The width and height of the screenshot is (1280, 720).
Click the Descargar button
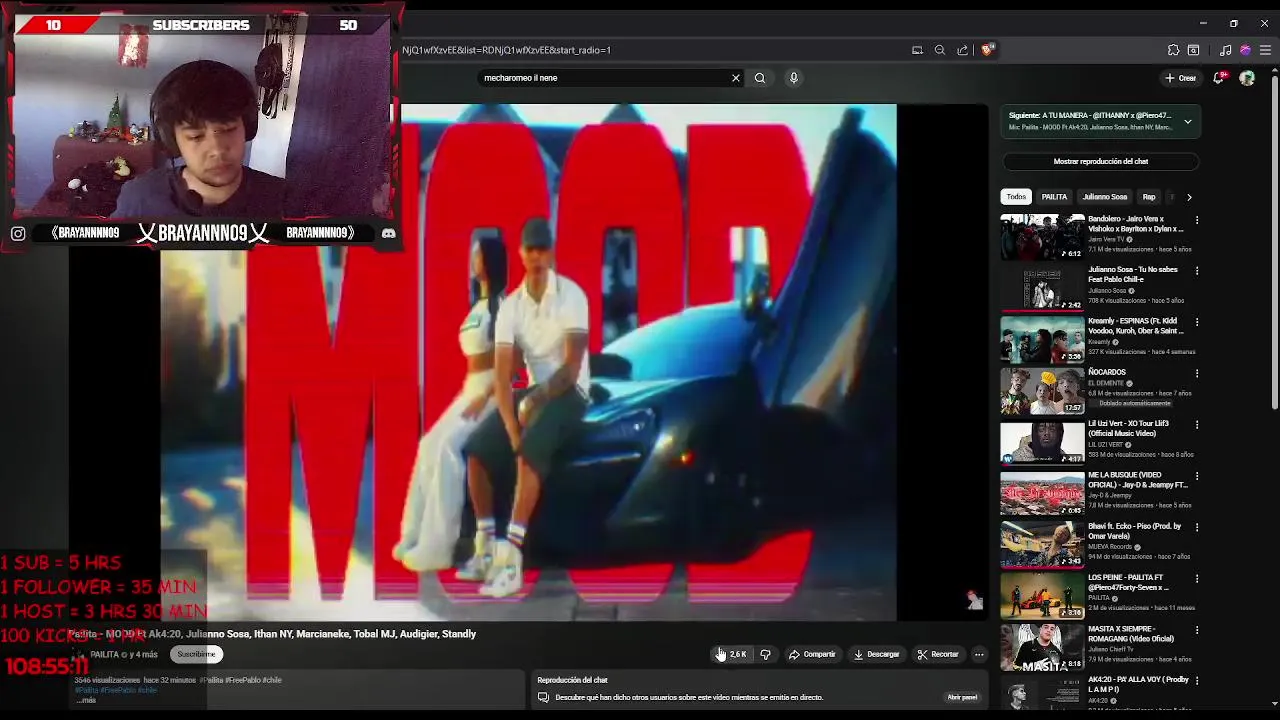point(876,654)
